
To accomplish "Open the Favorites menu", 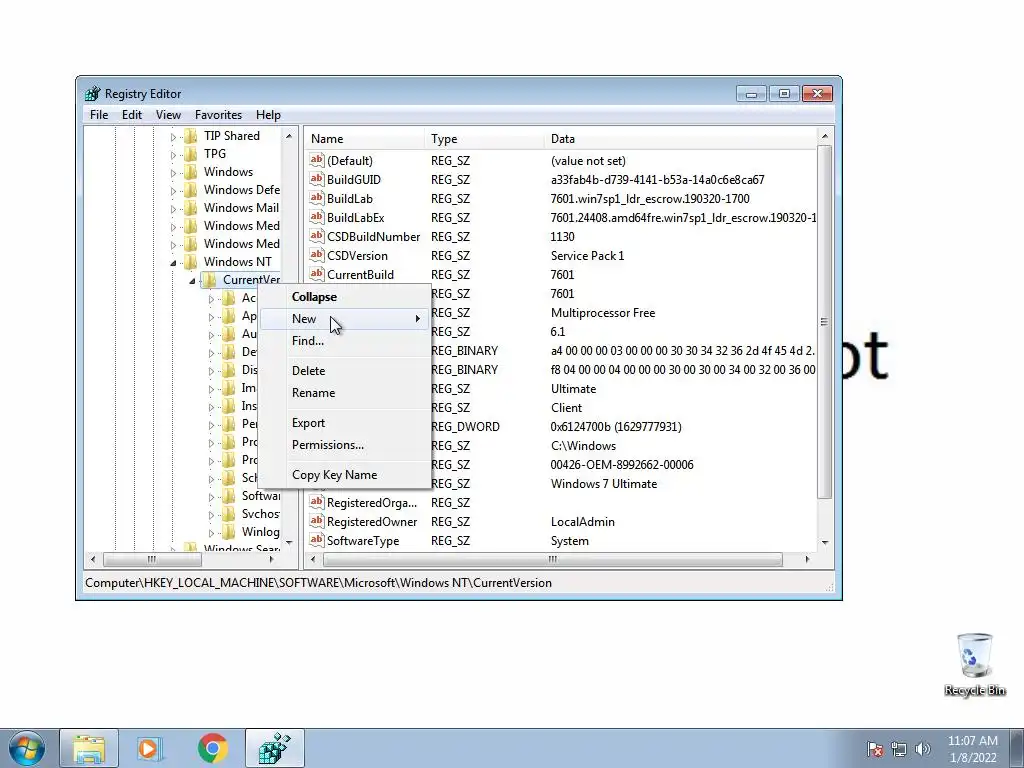I will click(x=218, y=115).
